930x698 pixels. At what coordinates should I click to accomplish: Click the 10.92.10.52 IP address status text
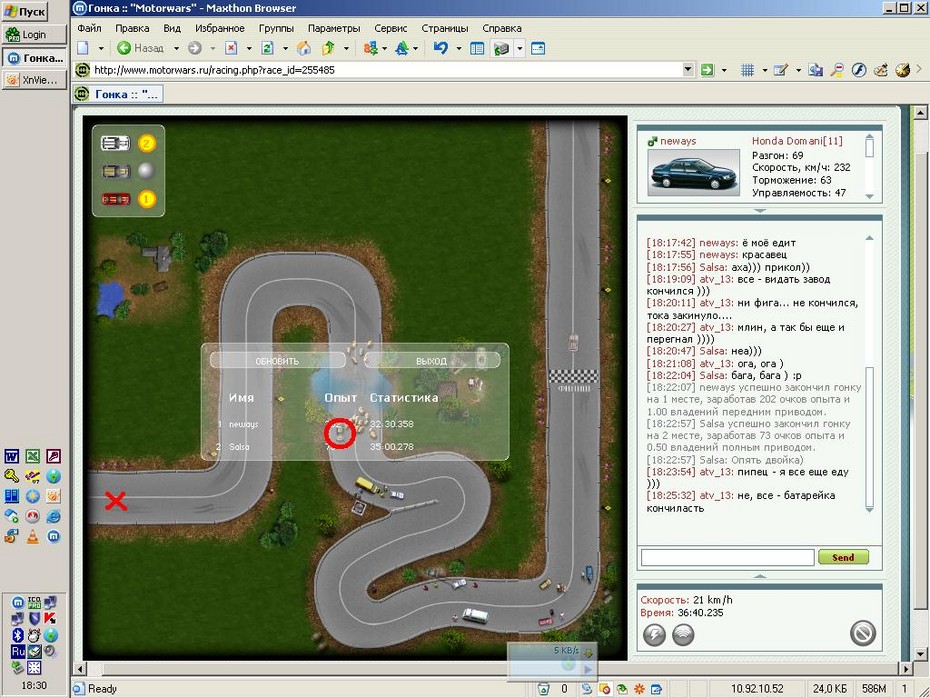(x=757, y=689)
